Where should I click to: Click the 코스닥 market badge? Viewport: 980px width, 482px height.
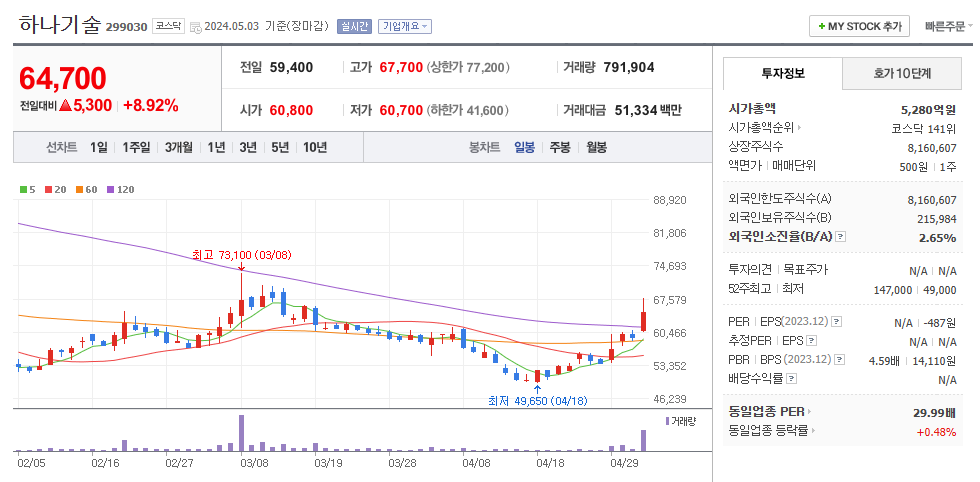tap(168, 26)
